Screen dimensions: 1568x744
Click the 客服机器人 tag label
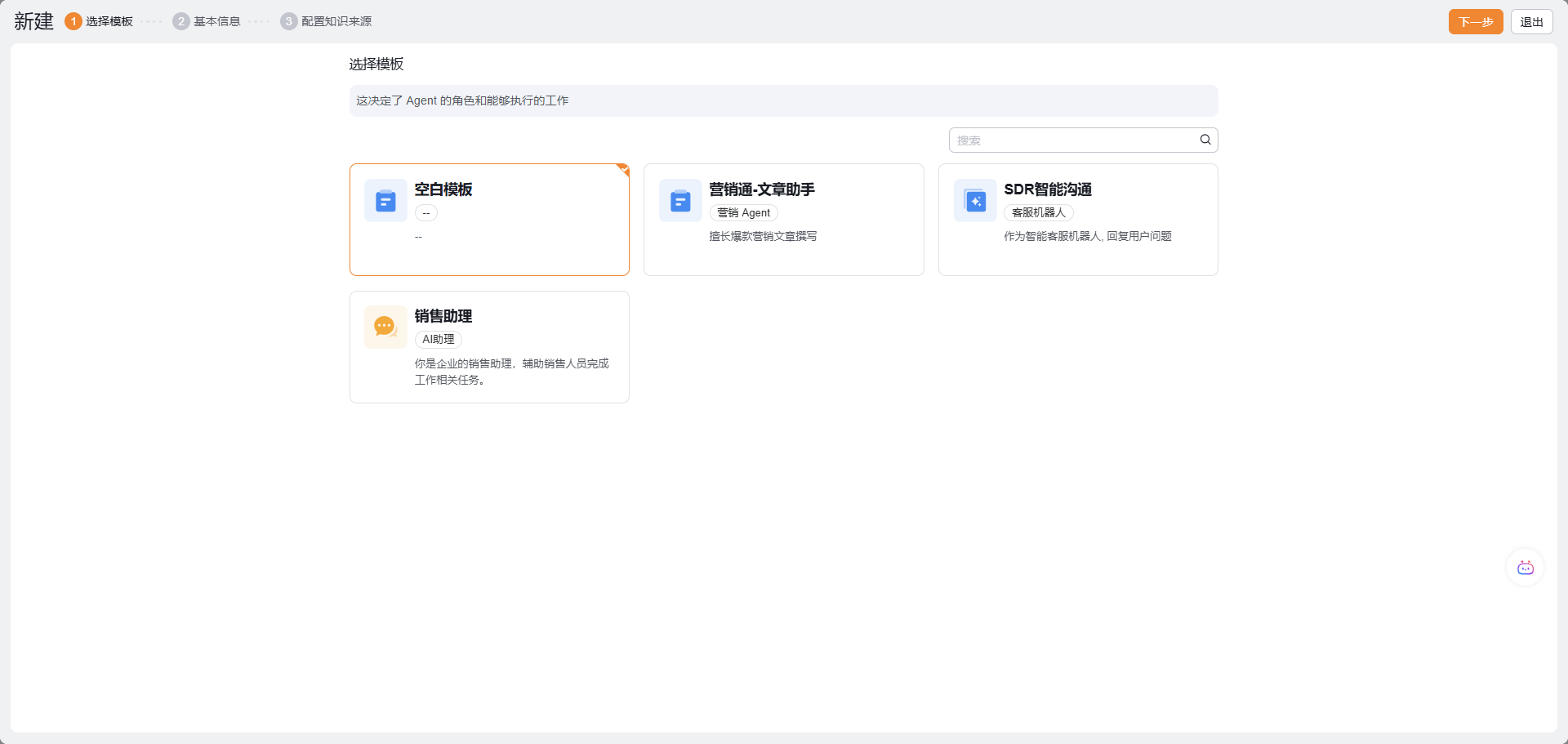(1038, 212)
